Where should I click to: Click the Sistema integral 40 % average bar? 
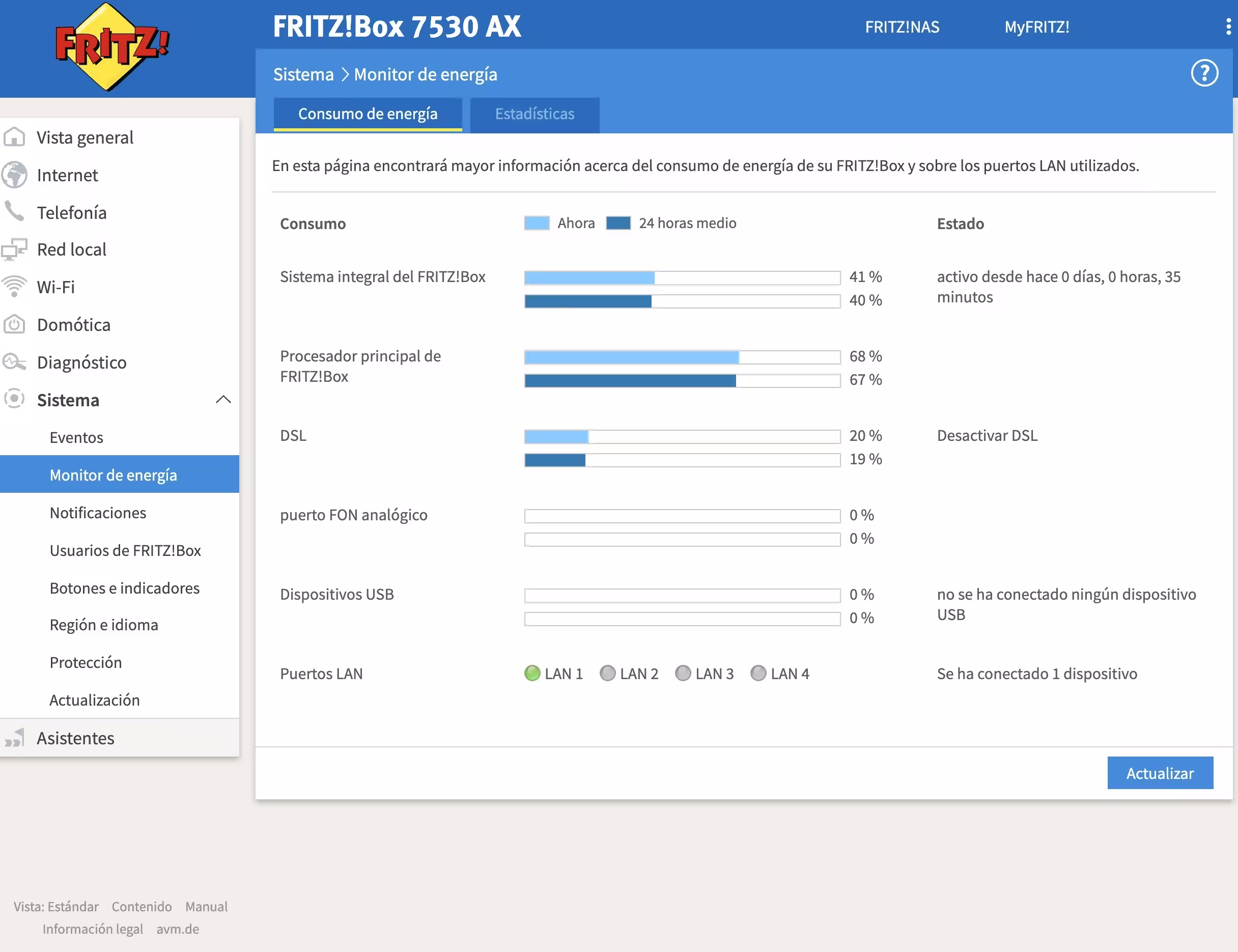(682, 301)
